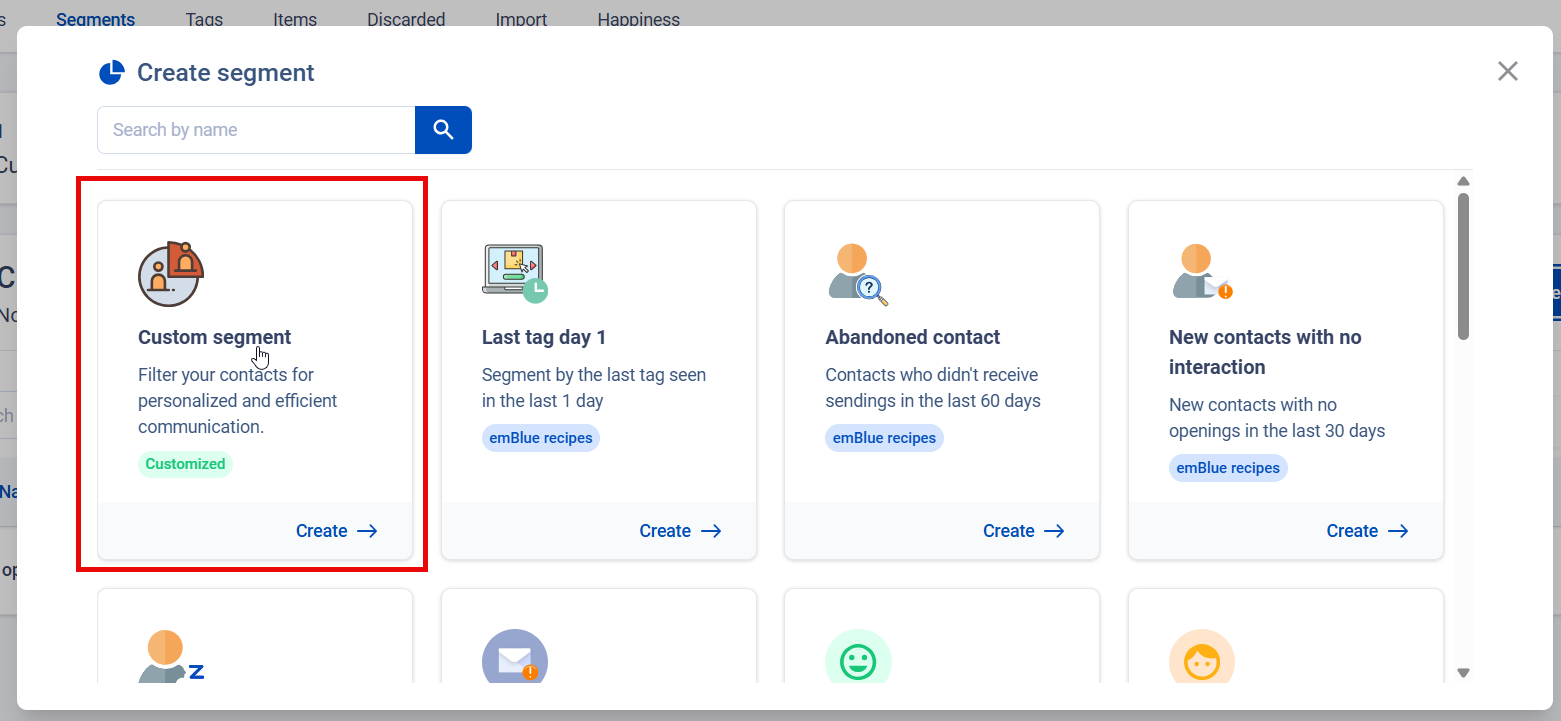Create the Abandoned contact segment
Viewport: 1561px width, 721px height.
tap(1023, 531)
